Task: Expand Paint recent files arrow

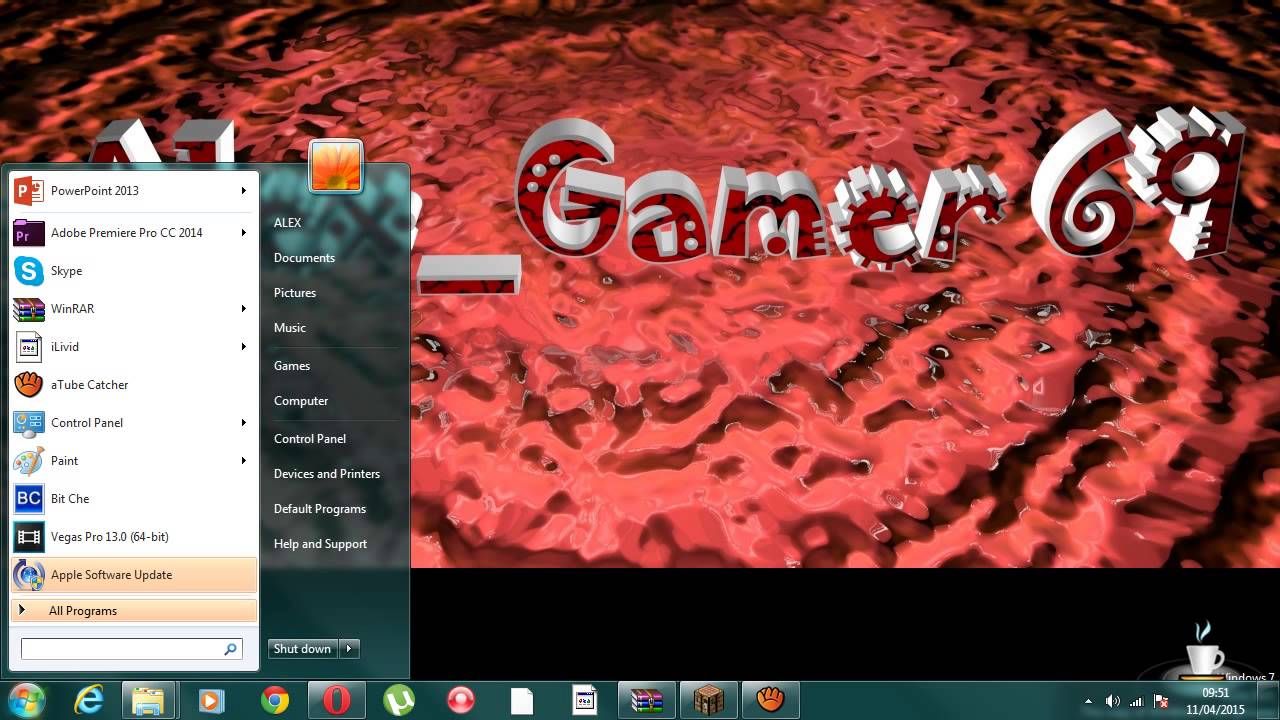Action: [x=243, y=461]
